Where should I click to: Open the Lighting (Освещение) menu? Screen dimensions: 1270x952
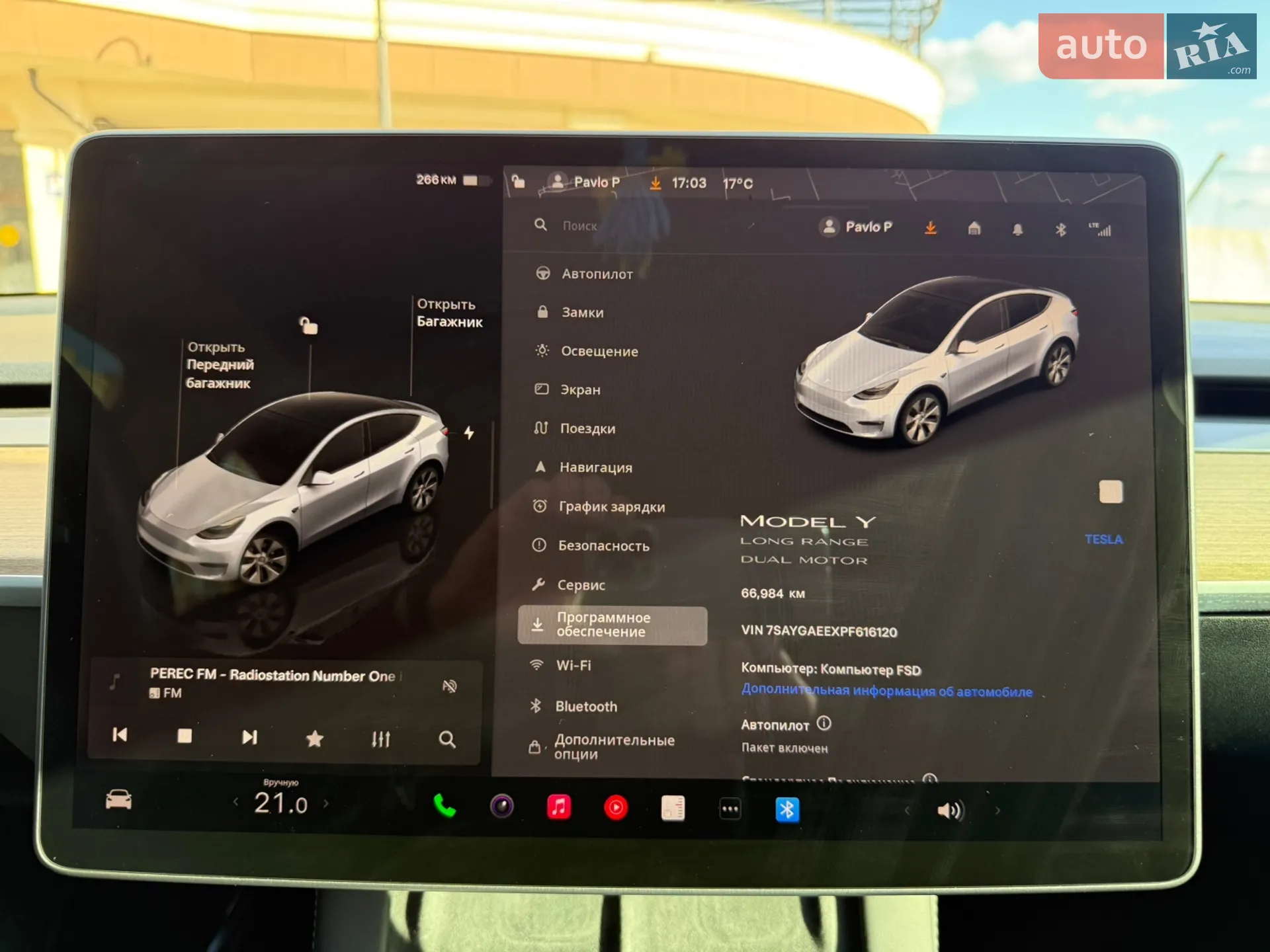pos(587,351)
